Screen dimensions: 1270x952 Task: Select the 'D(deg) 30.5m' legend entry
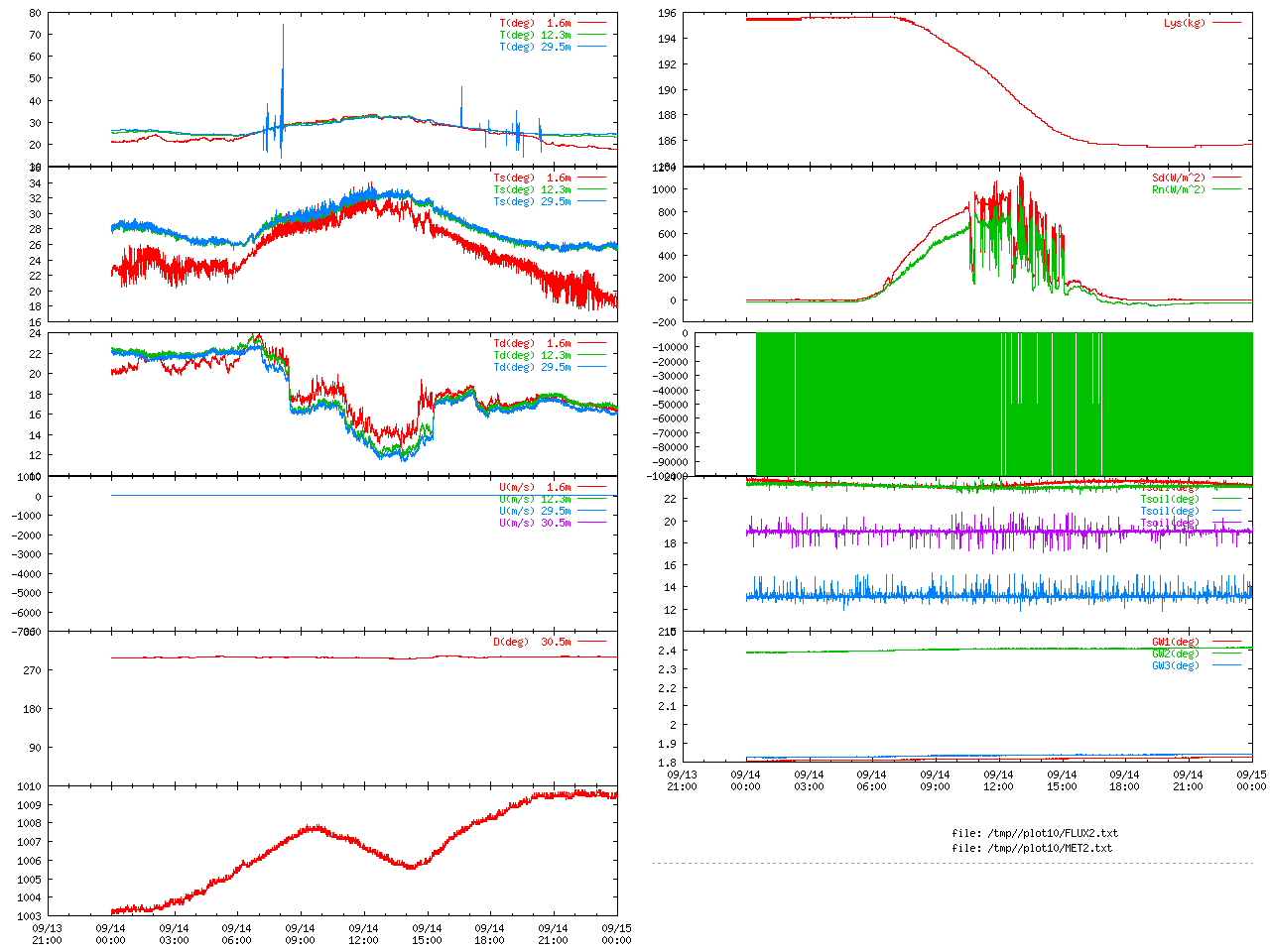532,643
